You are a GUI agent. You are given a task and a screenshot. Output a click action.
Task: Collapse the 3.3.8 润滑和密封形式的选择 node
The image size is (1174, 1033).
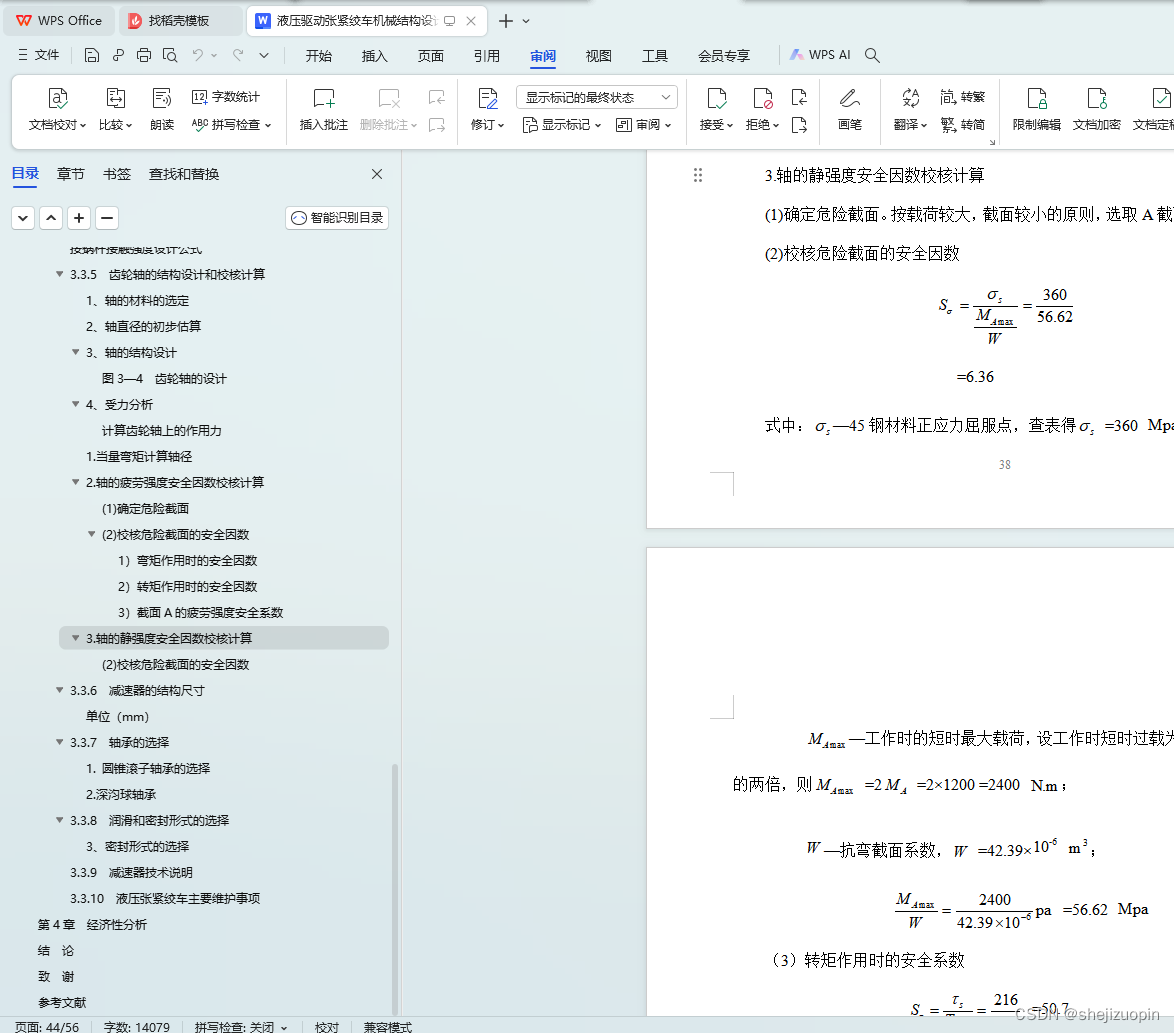[60, 820]
